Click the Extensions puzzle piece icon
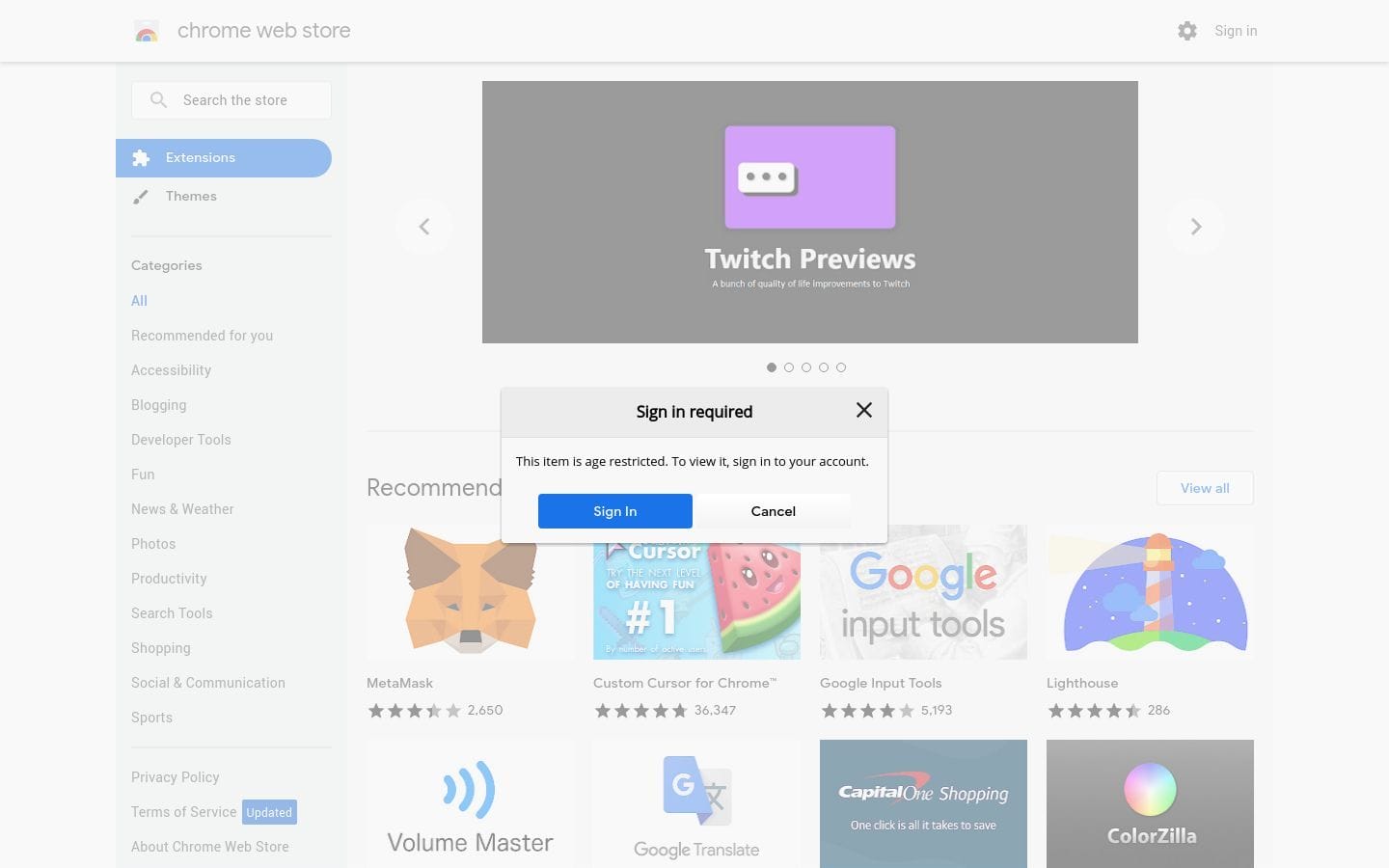The width and height of the screenshot is (1389, 868). click(141, 158)
